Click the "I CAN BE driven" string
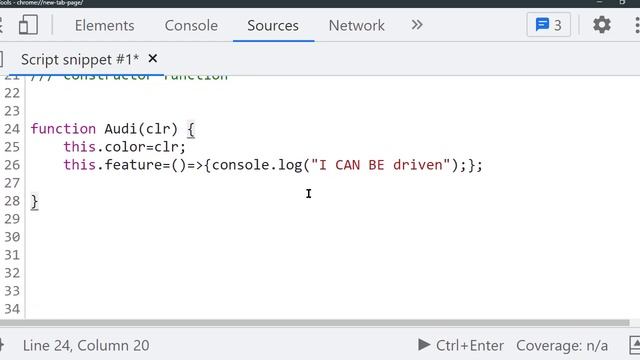 (380, 165)
